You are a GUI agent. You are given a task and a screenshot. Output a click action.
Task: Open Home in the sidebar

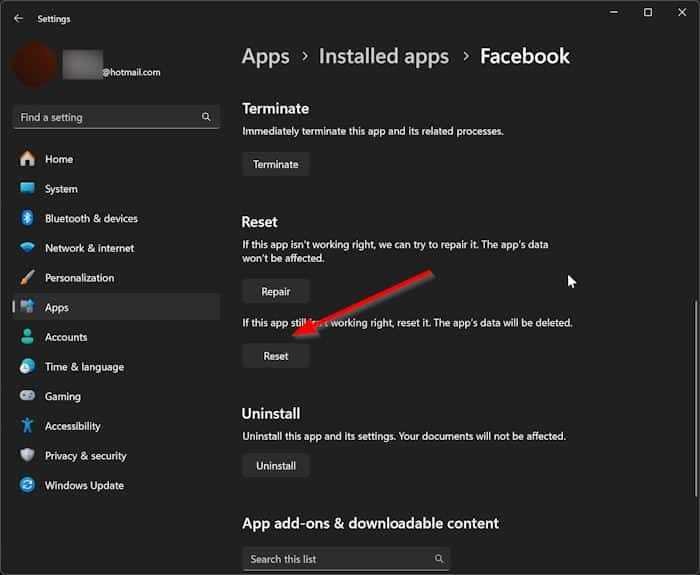(116, 159)
